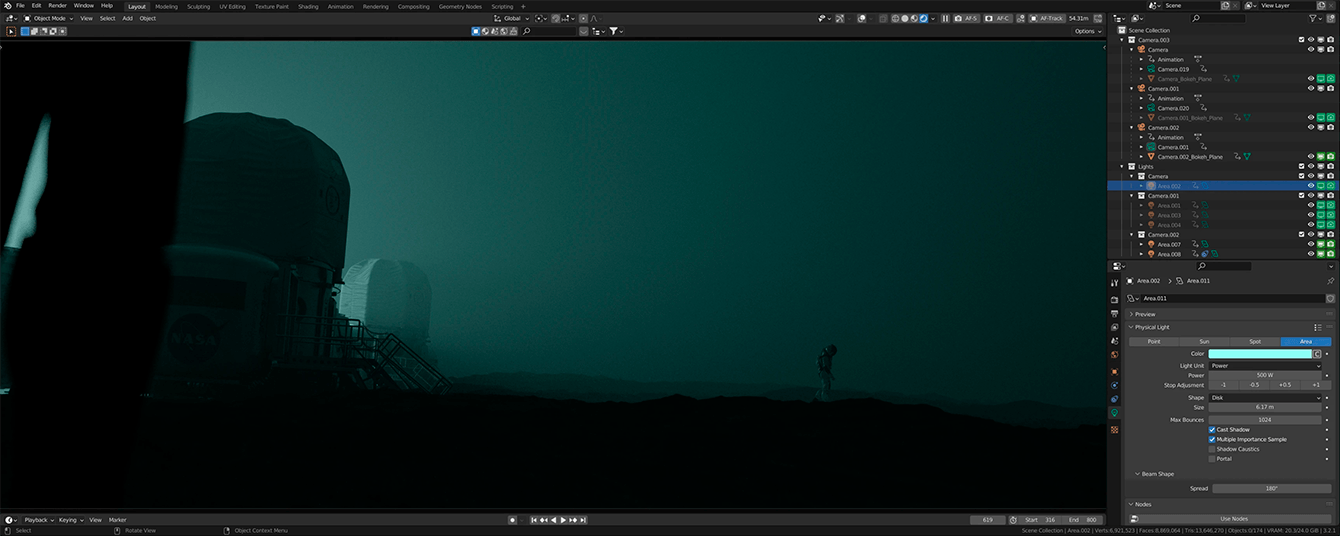Collapse the Physical Light panel
The height and width of the screenshot is (536, 1340).
click(1150, 327)
